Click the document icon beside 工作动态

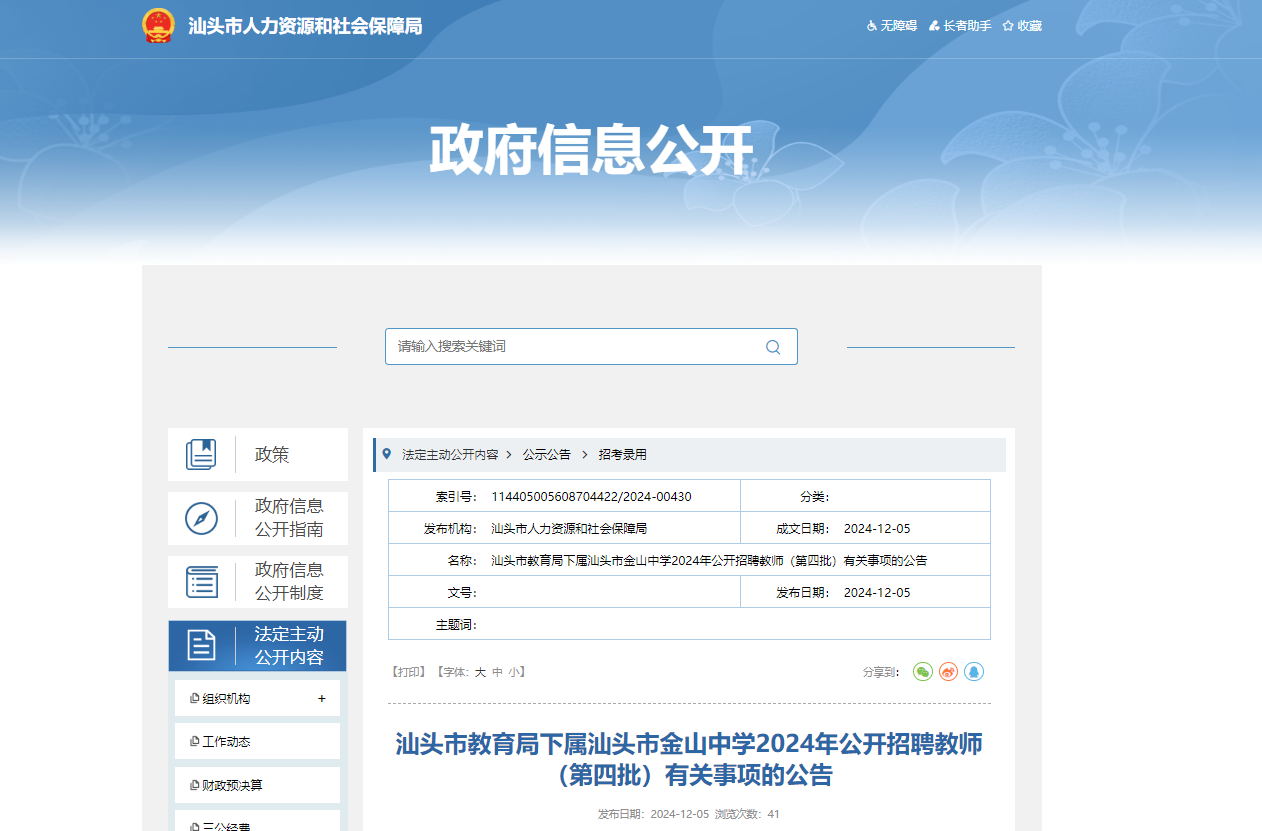[x=194, y=742]
